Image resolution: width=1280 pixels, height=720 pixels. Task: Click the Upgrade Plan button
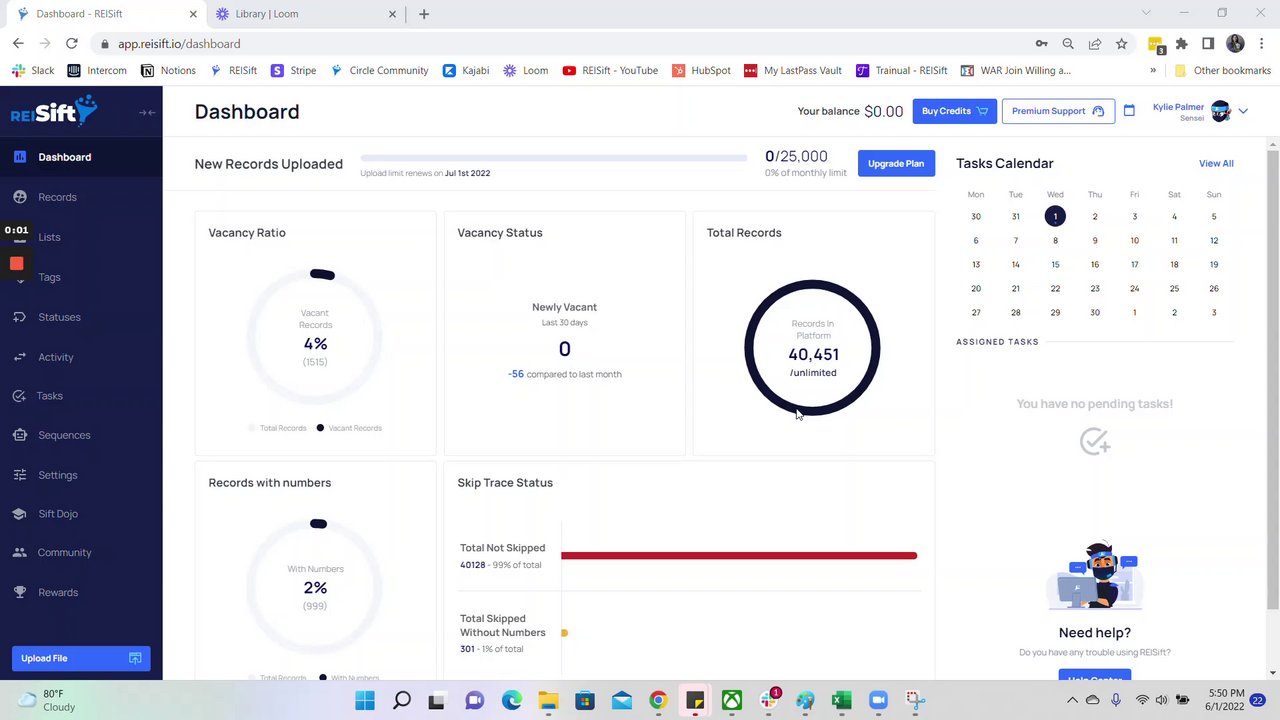tap(896, 163)
